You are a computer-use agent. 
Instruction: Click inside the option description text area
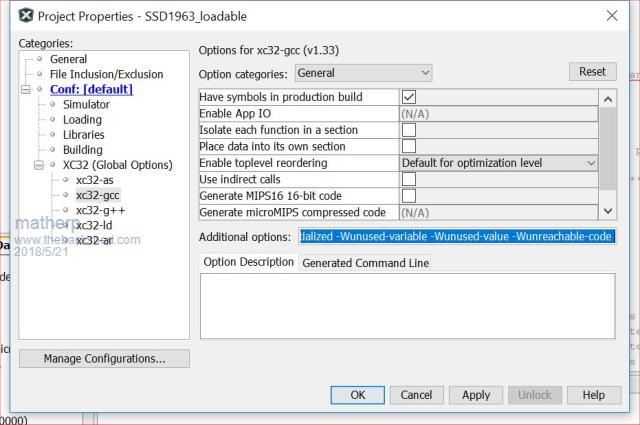407,306
